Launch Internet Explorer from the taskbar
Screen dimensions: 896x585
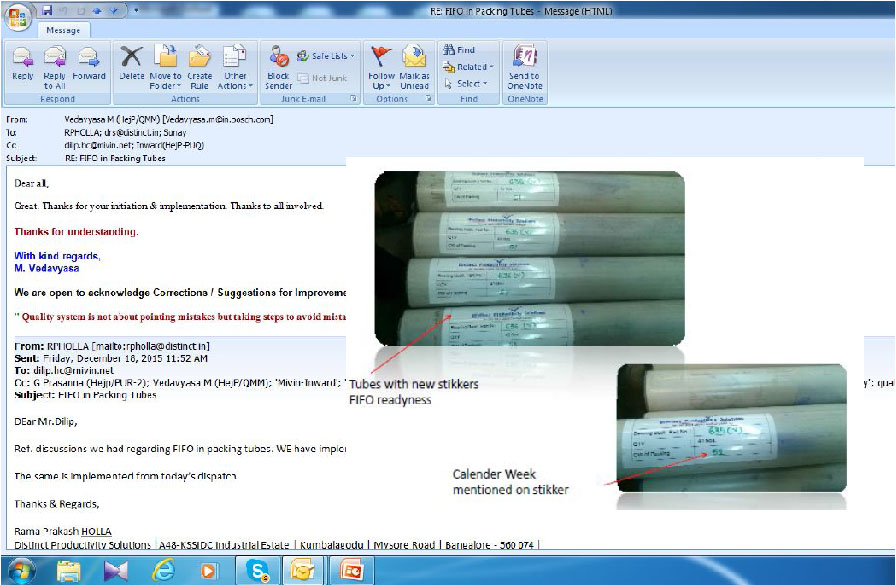coord(163,571)
